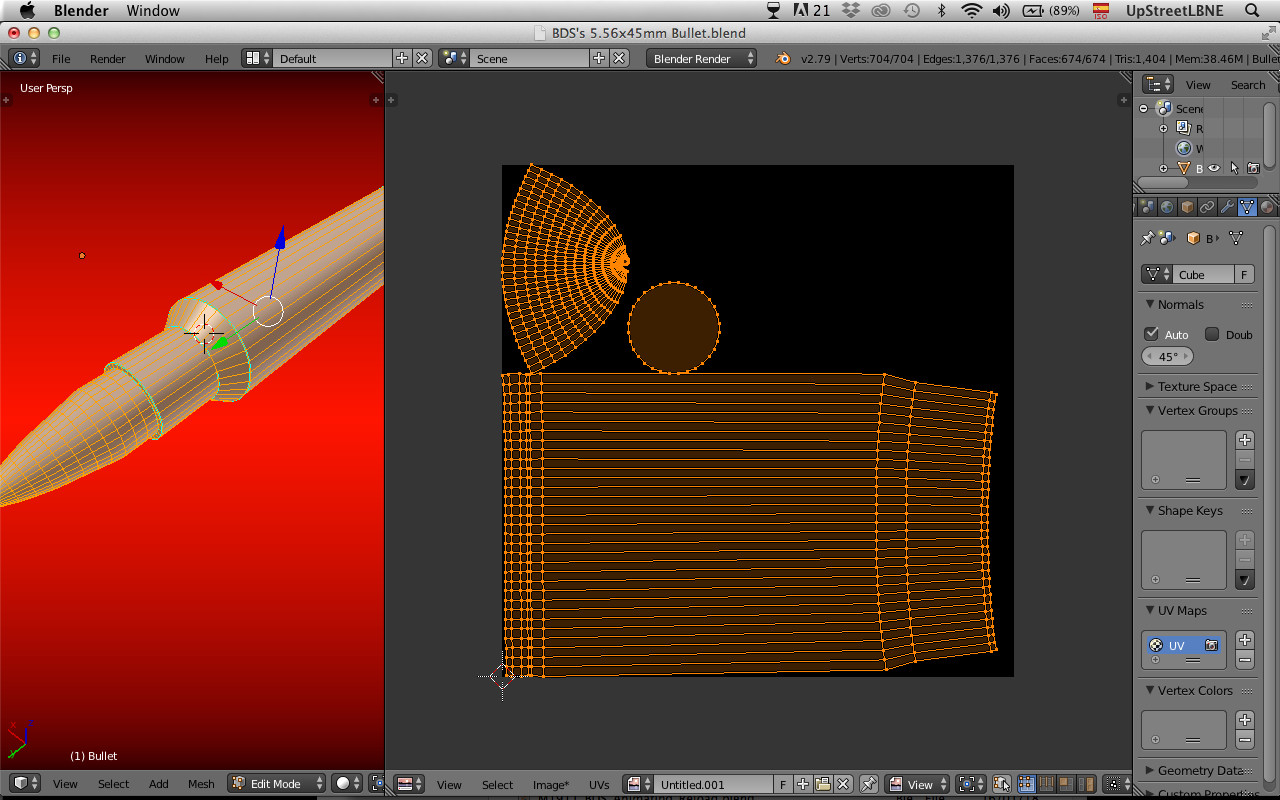Open the Help menu
The height and width of the screenshot is (800, 1280).
click(x=216, y=59)
